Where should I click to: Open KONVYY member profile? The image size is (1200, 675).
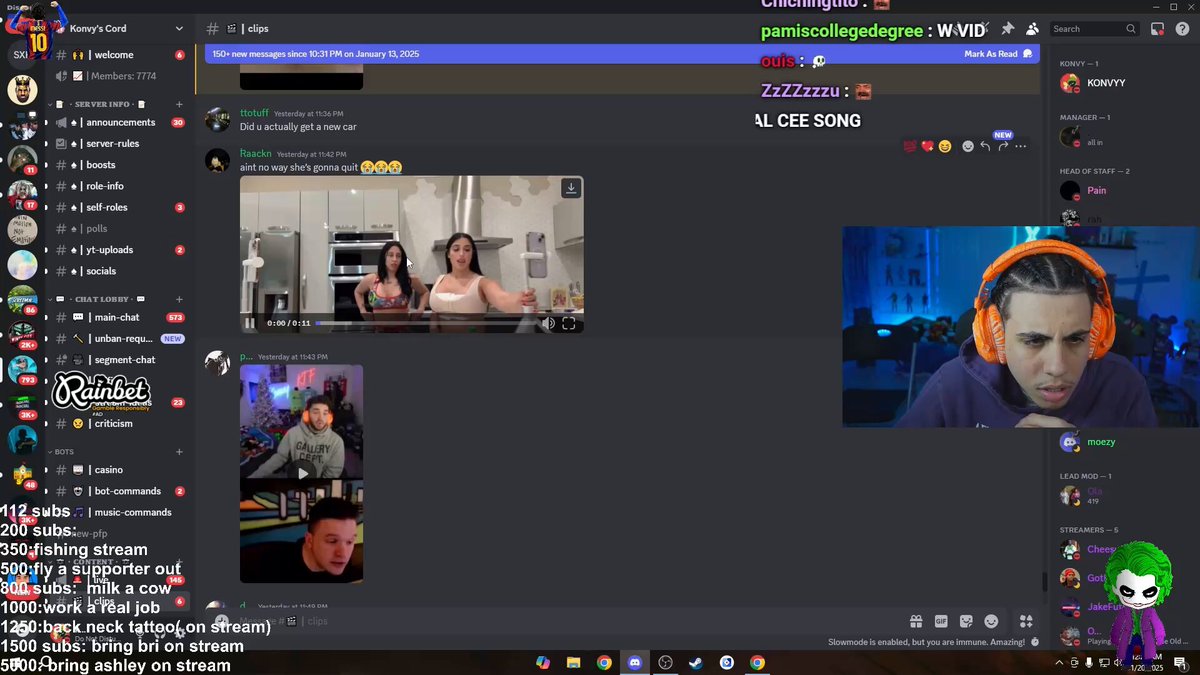[x=1106, y=83]
